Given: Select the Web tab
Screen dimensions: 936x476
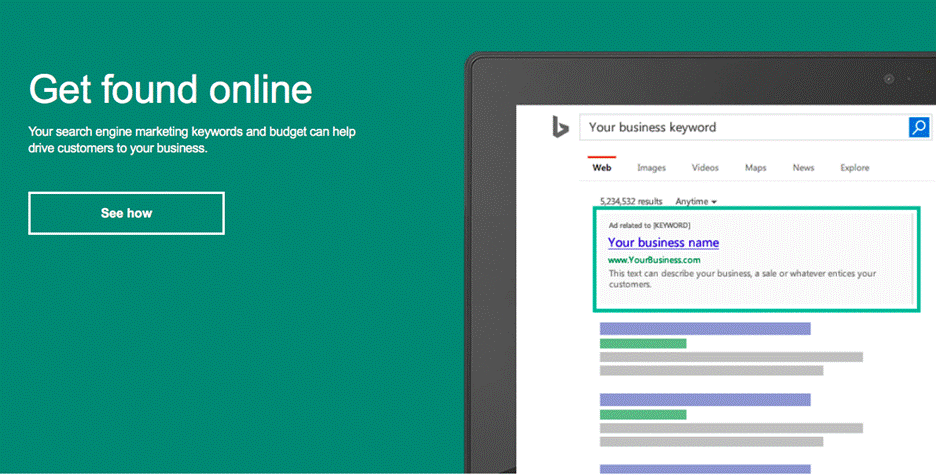Looking at the screenshot, I should (x=602, y=168).
